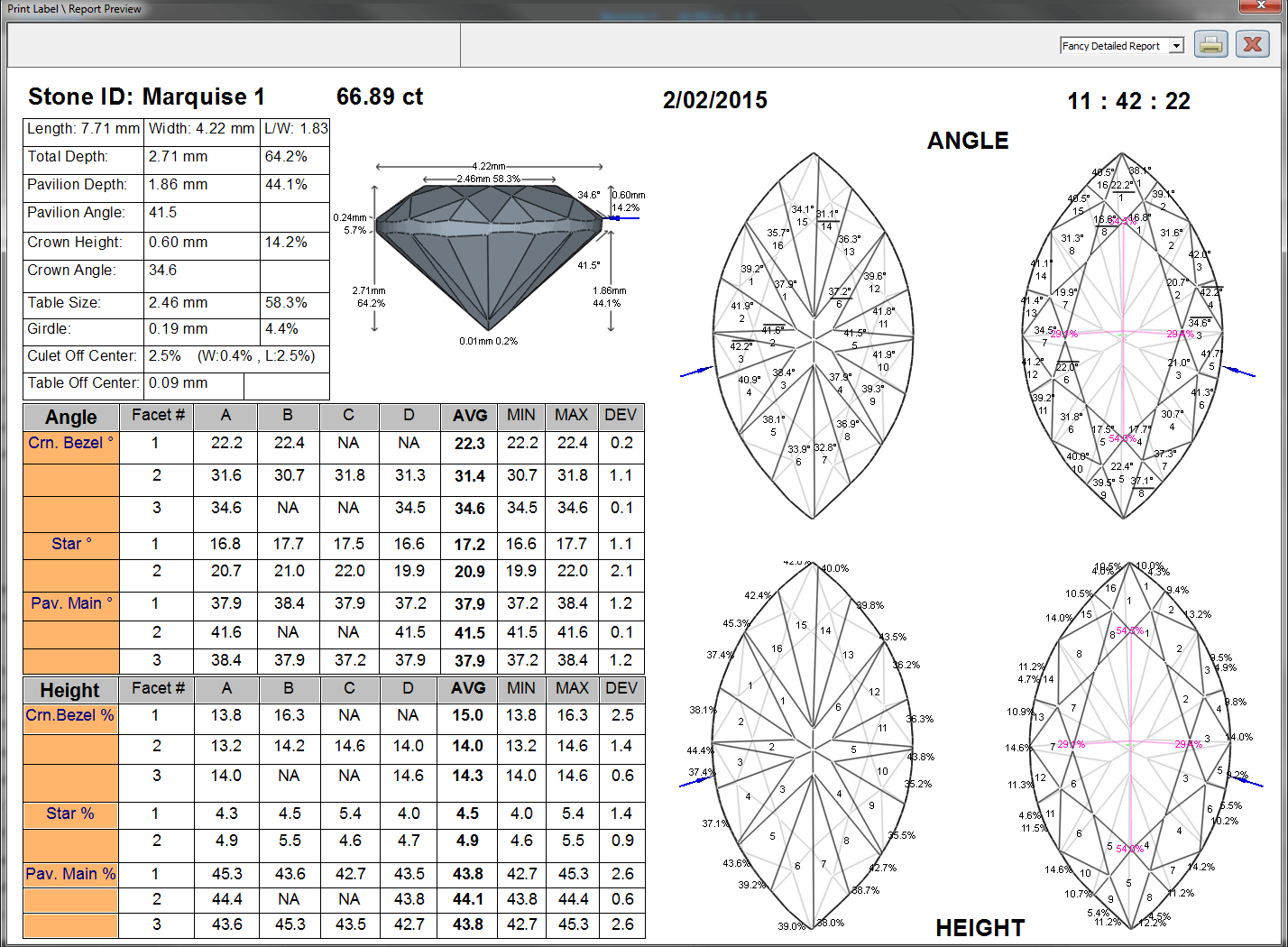Click the 20.9 star angle average
This screenshot has height=947, width=1288.
[470, 572]
